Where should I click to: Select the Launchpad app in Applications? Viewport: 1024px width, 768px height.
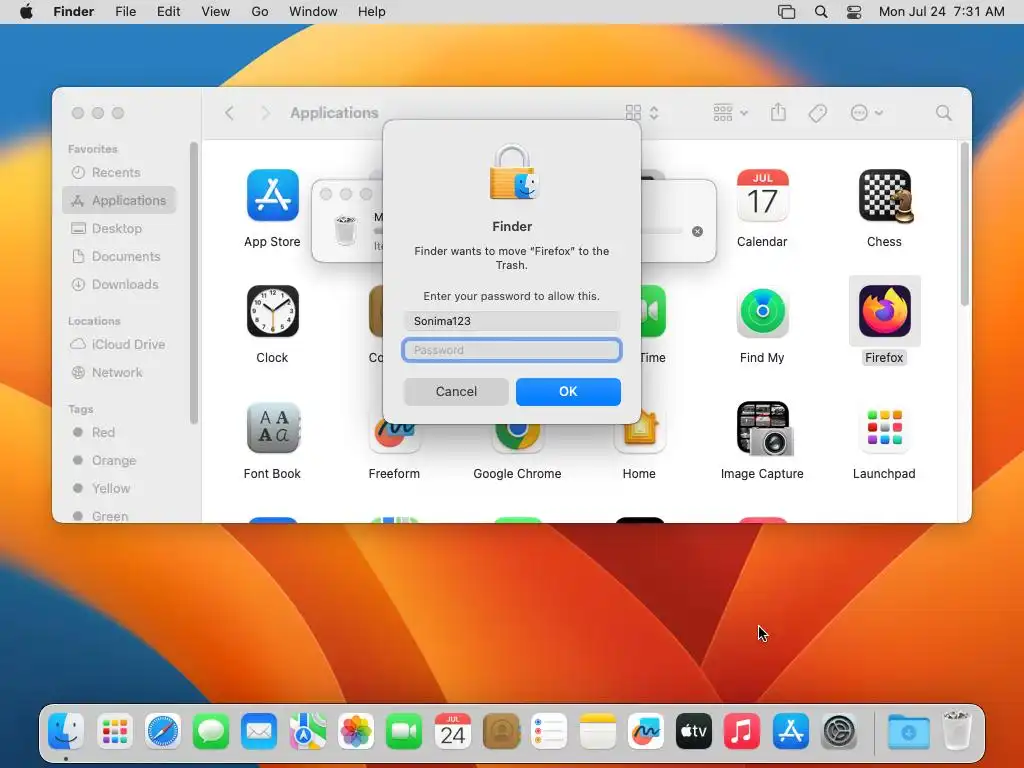(x=884, y=428)
